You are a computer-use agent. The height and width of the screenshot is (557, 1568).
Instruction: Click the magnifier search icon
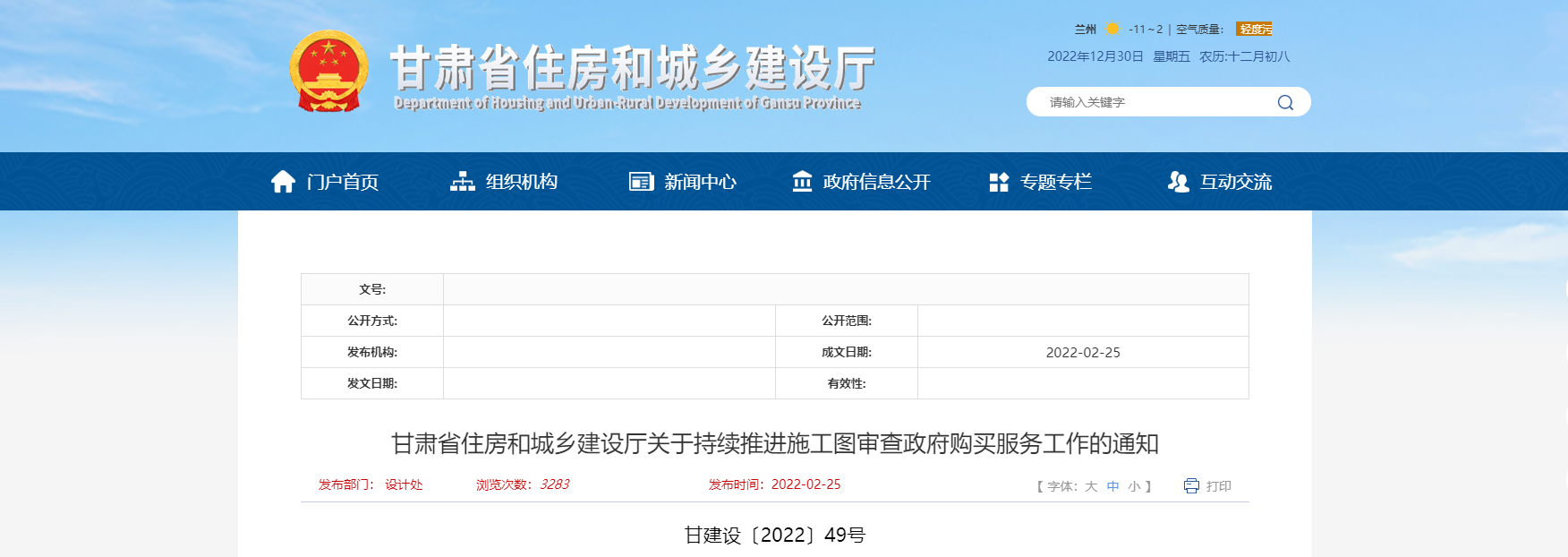click(1285, 102)
